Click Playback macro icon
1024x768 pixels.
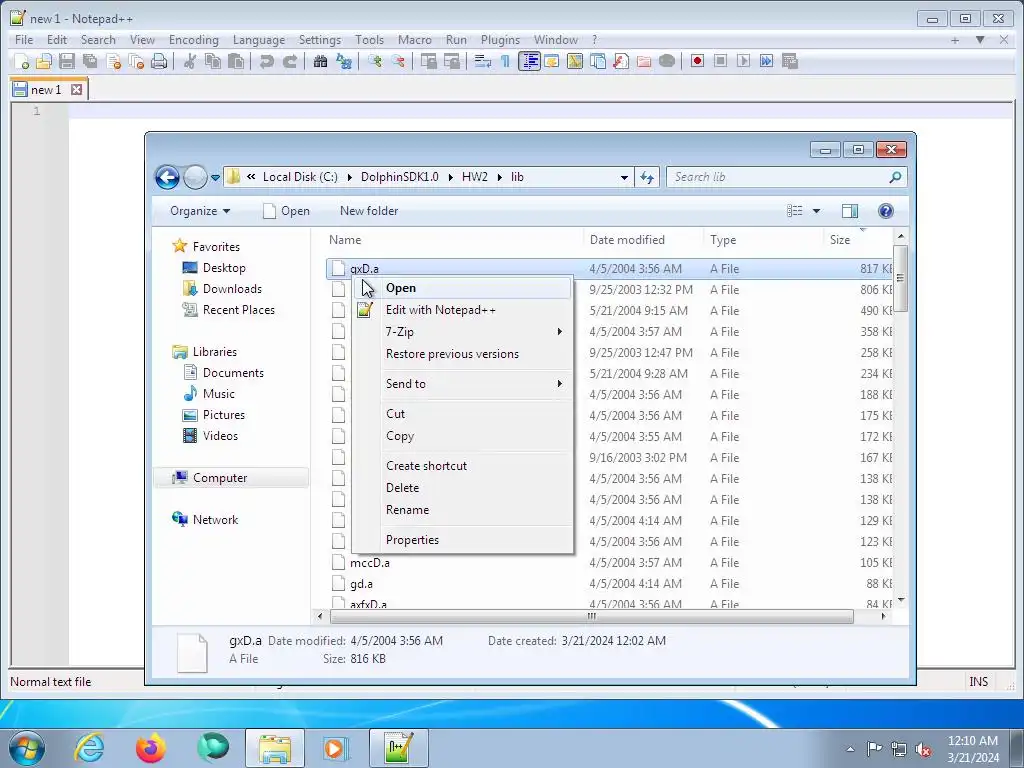tap(743, 61)
